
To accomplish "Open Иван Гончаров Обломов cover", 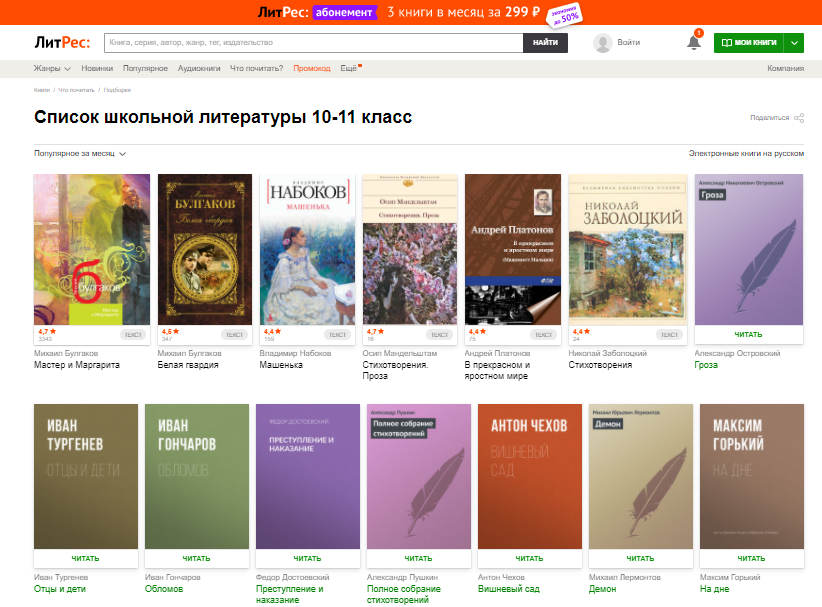I will 197,476.
